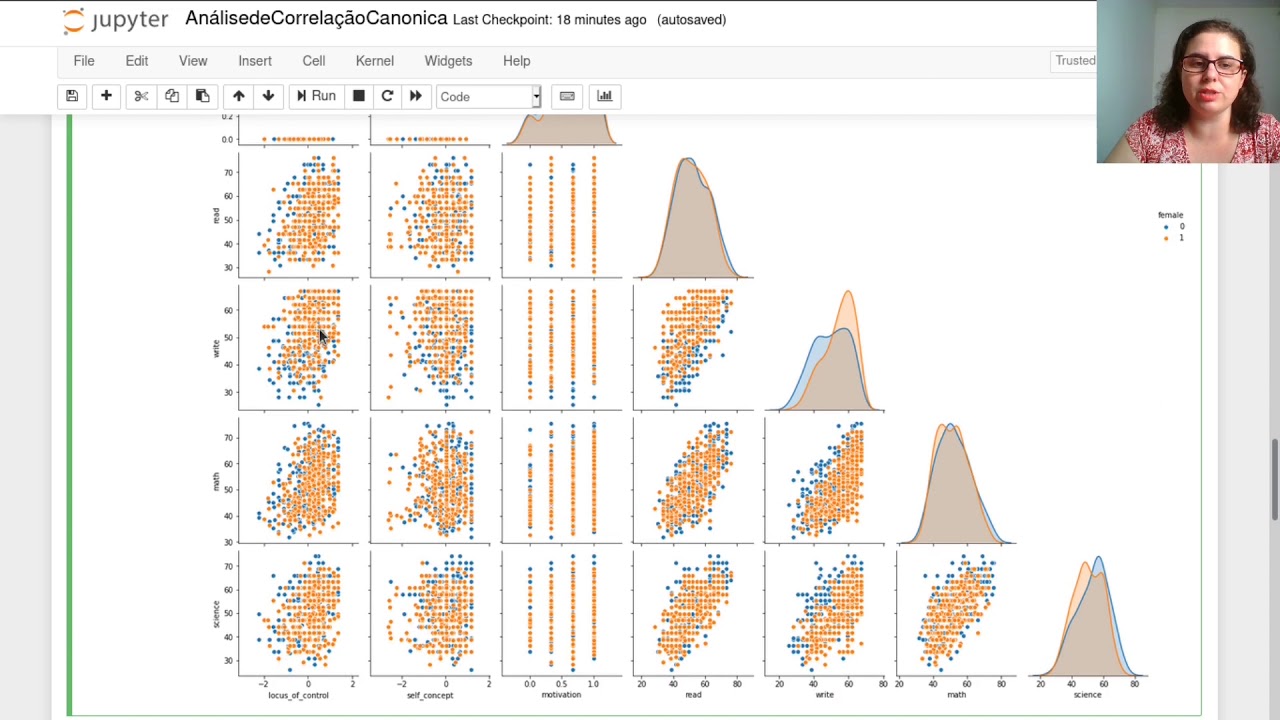
Task: Move selected cell up arrow
Action: point(238,96)
